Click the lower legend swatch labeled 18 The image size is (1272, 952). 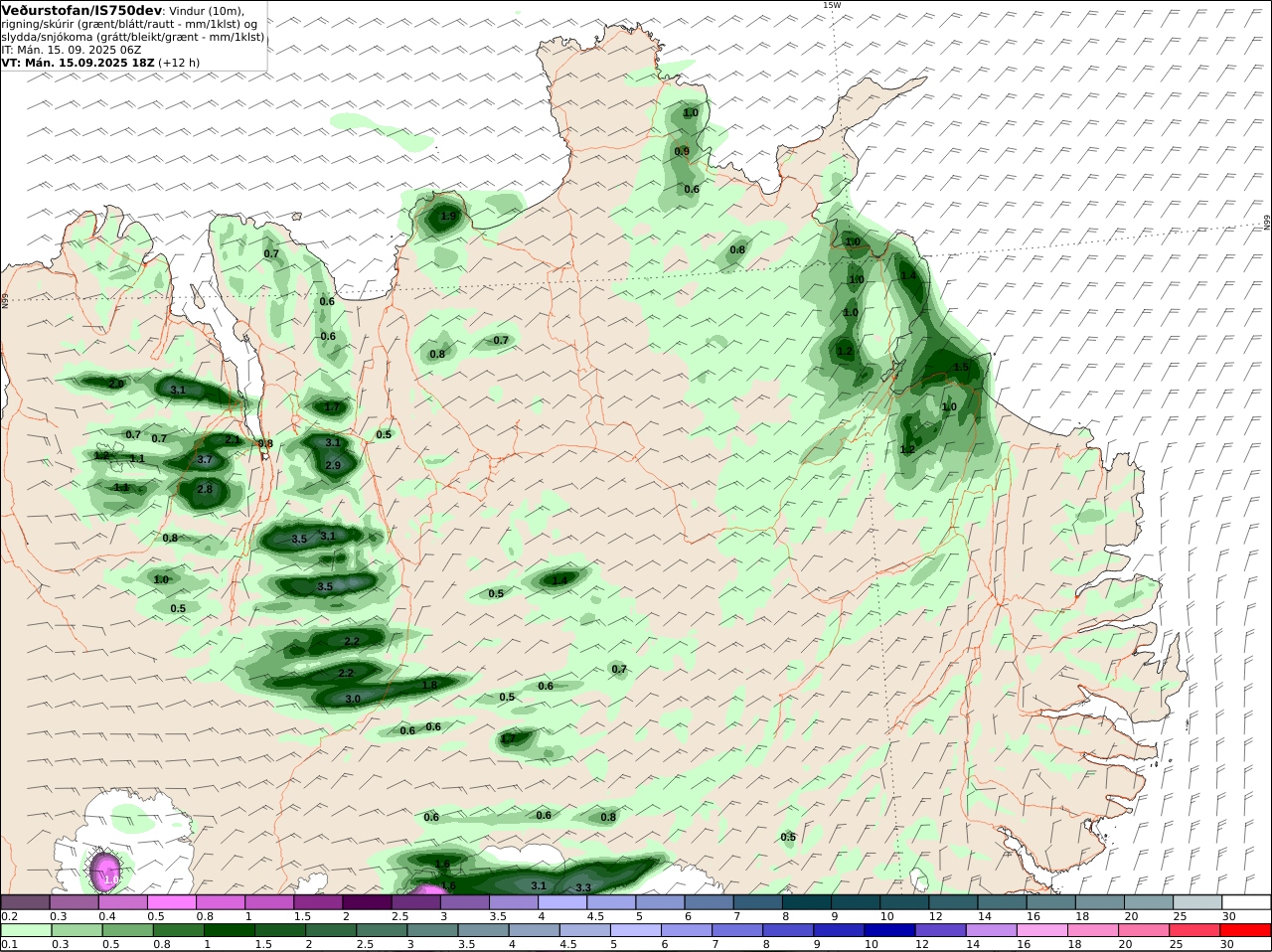(1093, 930)
